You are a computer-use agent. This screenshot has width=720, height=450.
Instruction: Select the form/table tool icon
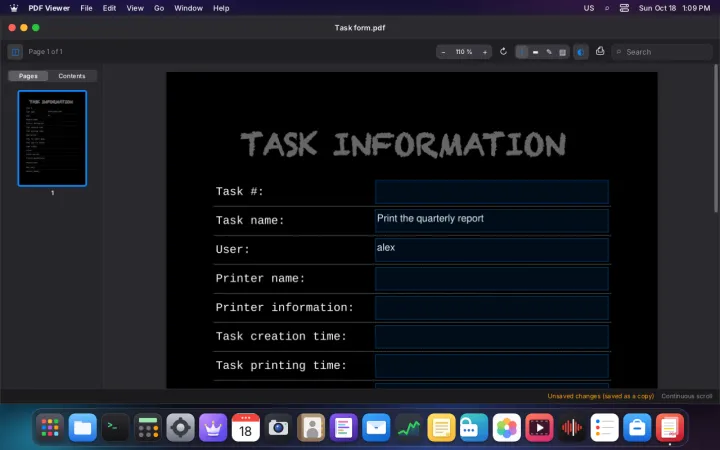[562, 52]
